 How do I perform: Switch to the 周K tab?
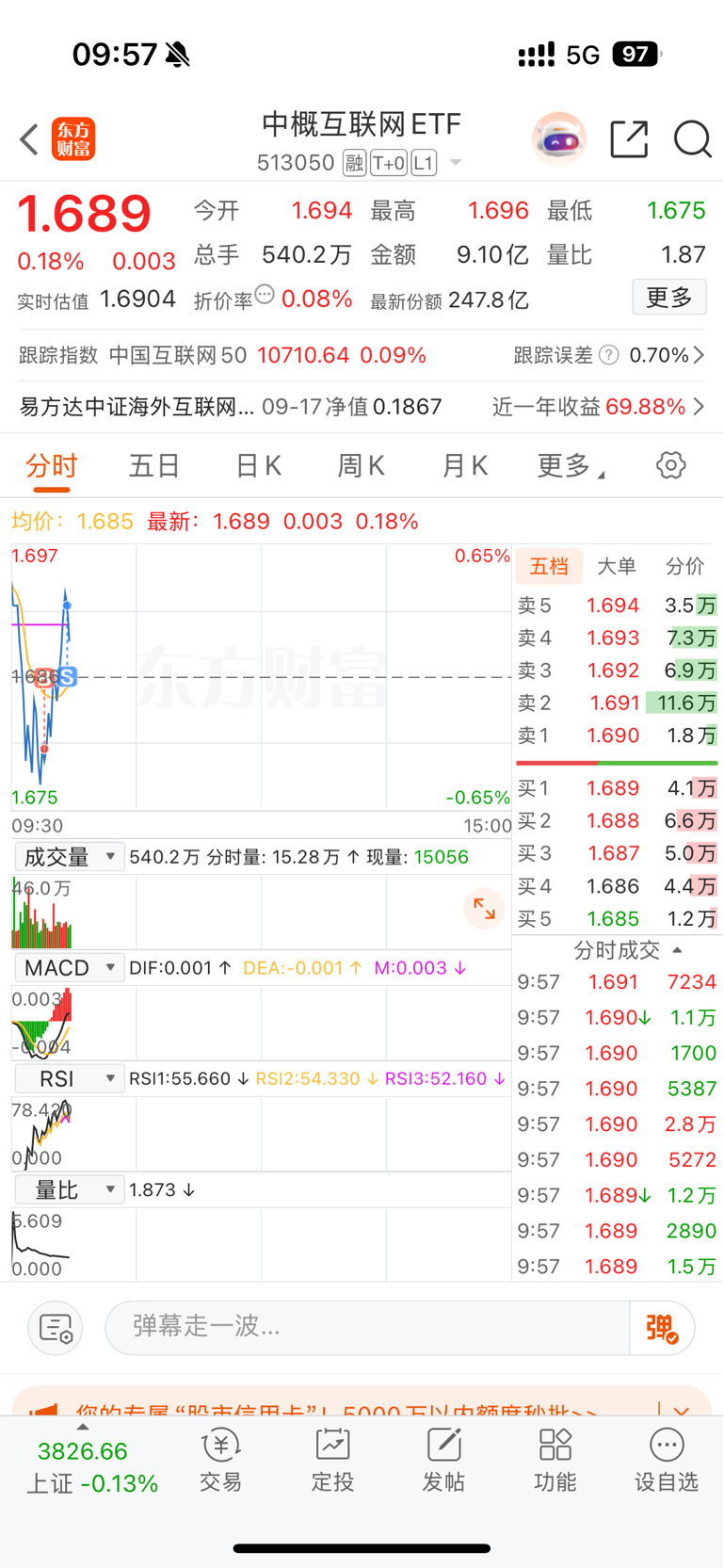click(361, 466)
